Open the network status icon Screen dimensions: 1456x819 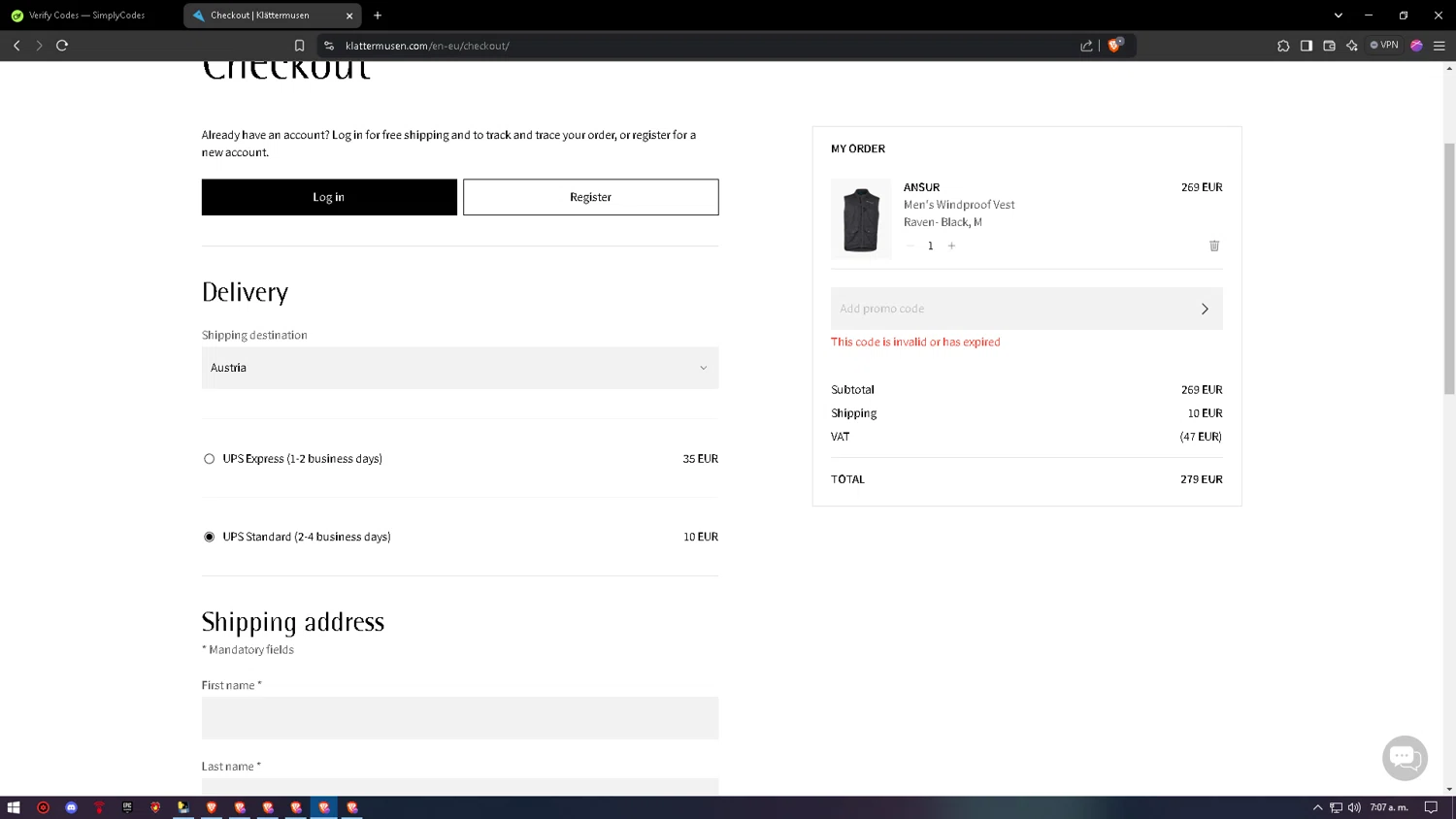1336,807
